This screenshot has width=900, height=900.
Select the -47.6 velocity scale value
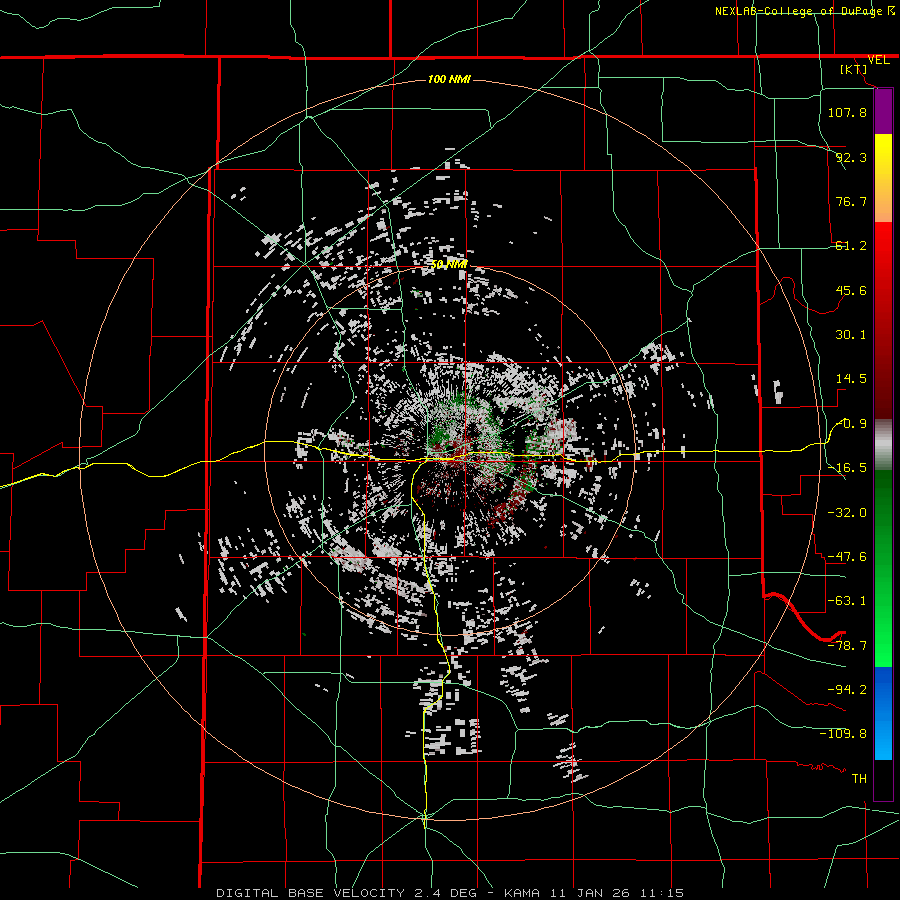847,557
